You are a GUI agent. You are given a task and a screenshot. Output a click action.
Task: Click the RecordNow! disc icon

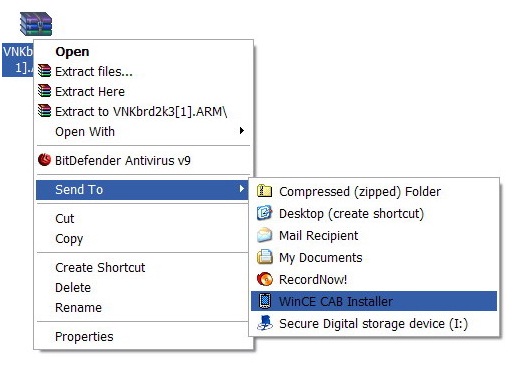coord(265,279)
